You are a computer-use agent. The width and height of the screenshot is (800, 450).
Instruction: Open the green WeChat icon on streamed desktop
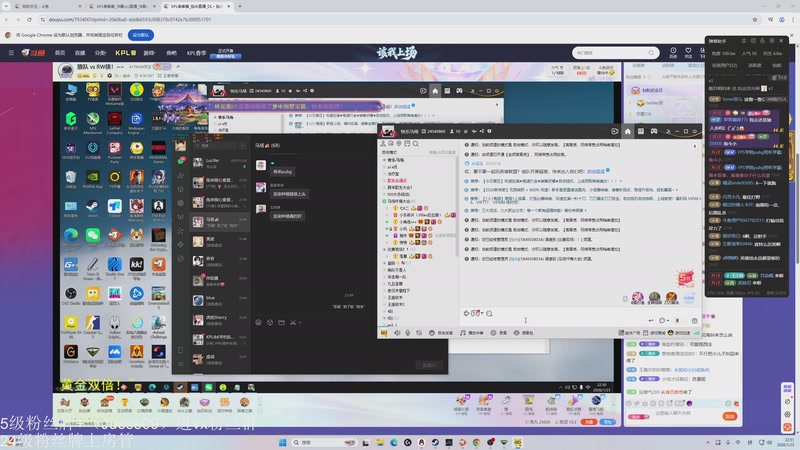pyautogui.click(x=92, y=236)
